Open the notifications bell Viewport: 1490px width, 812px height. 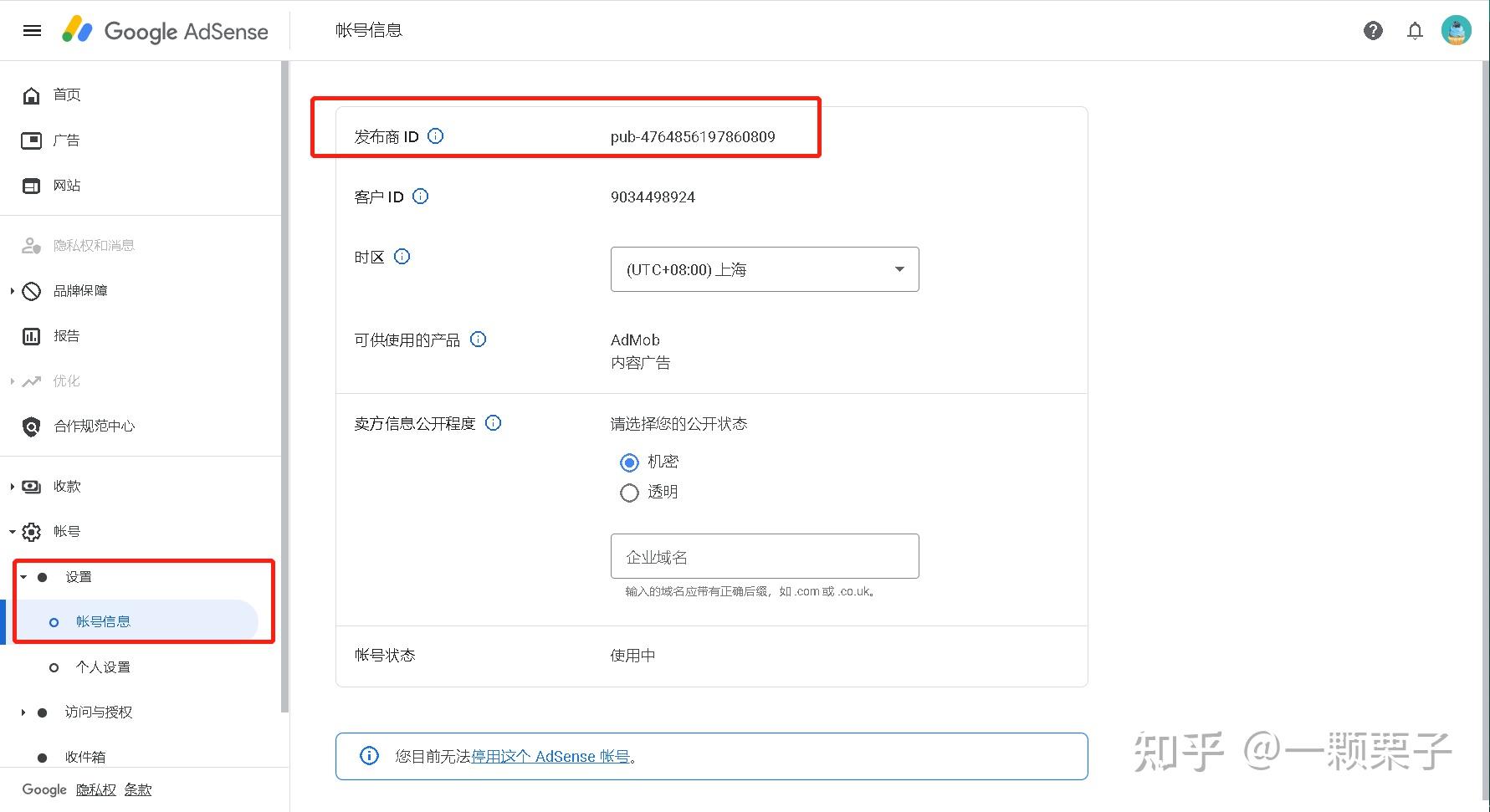point(1415,31)
